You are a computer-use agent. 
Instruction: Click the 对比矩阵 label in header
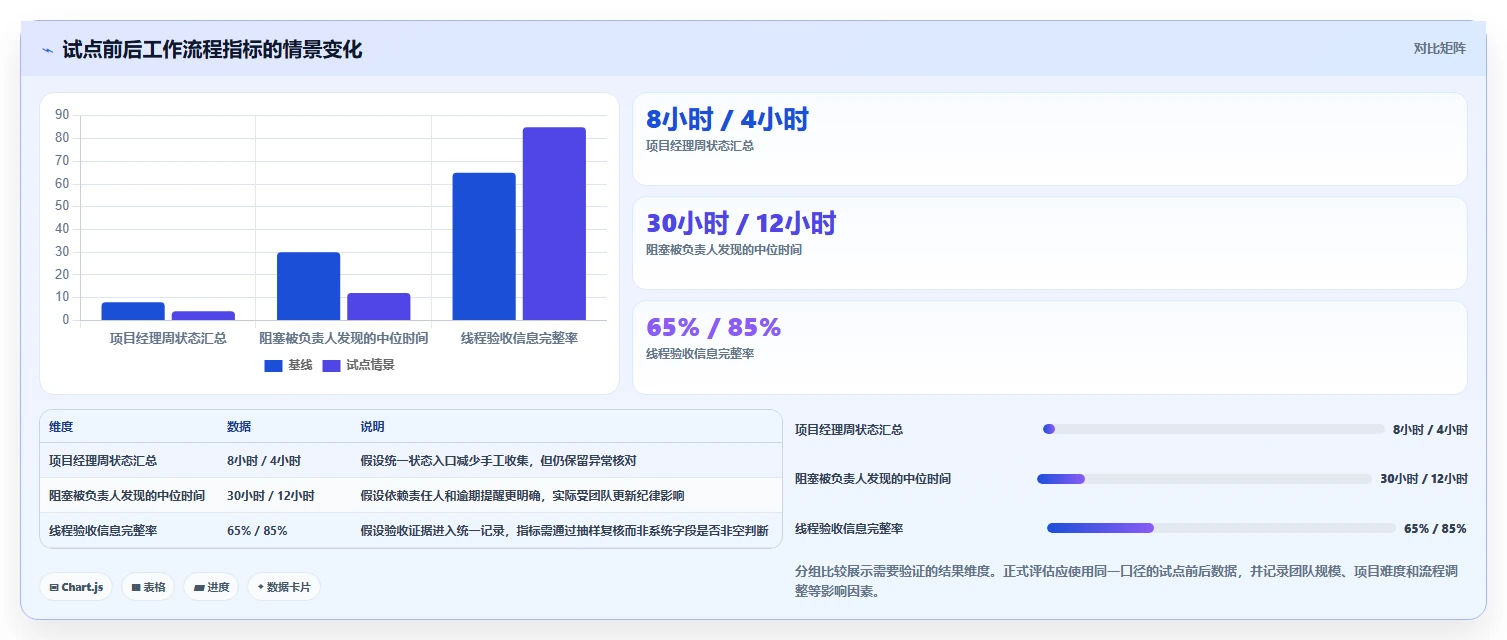1440,48
